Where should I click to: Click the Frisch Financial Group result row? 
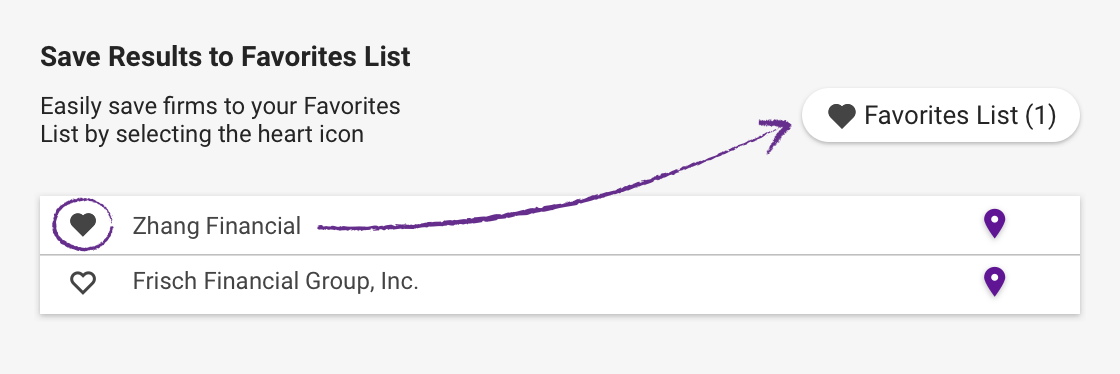(560, 284)
